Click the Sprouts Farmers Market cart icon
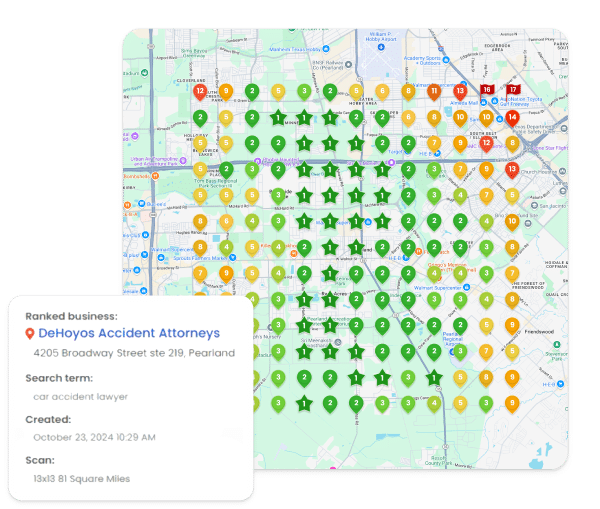 (232, 258)
